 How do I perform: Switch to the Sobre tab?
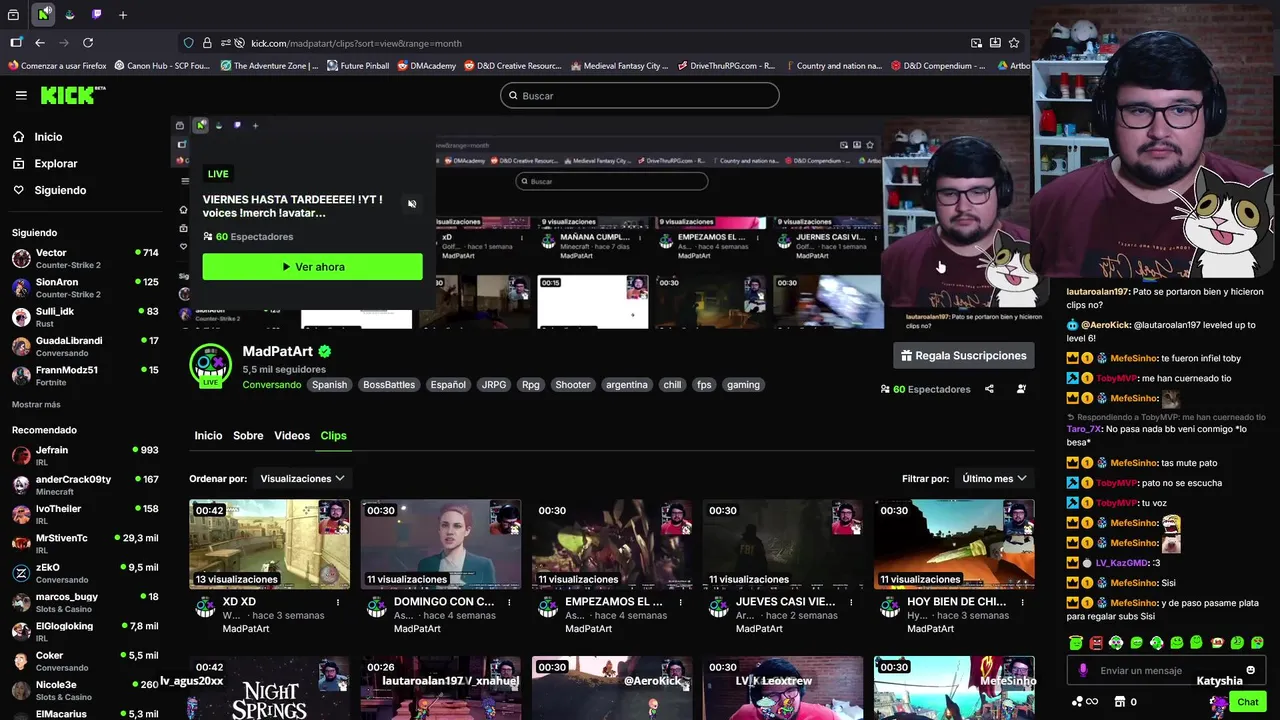coord(248,436)
